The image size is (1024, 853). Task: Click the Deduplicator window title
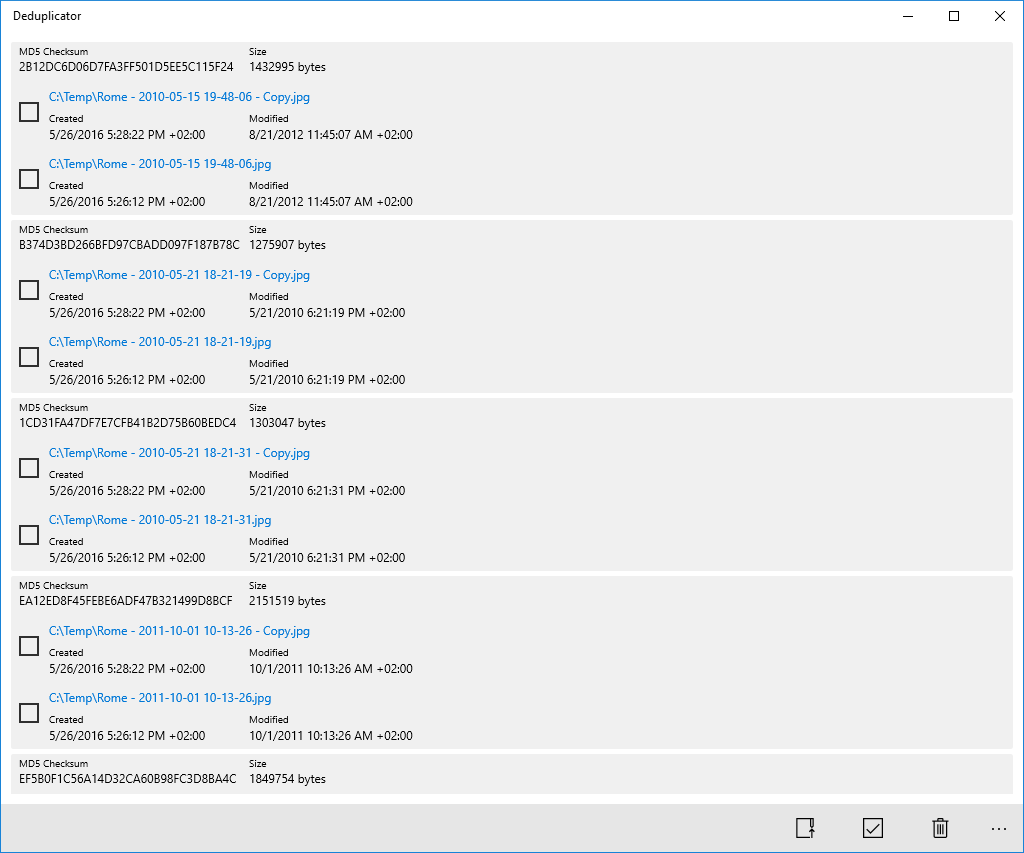tap(47, 16)
